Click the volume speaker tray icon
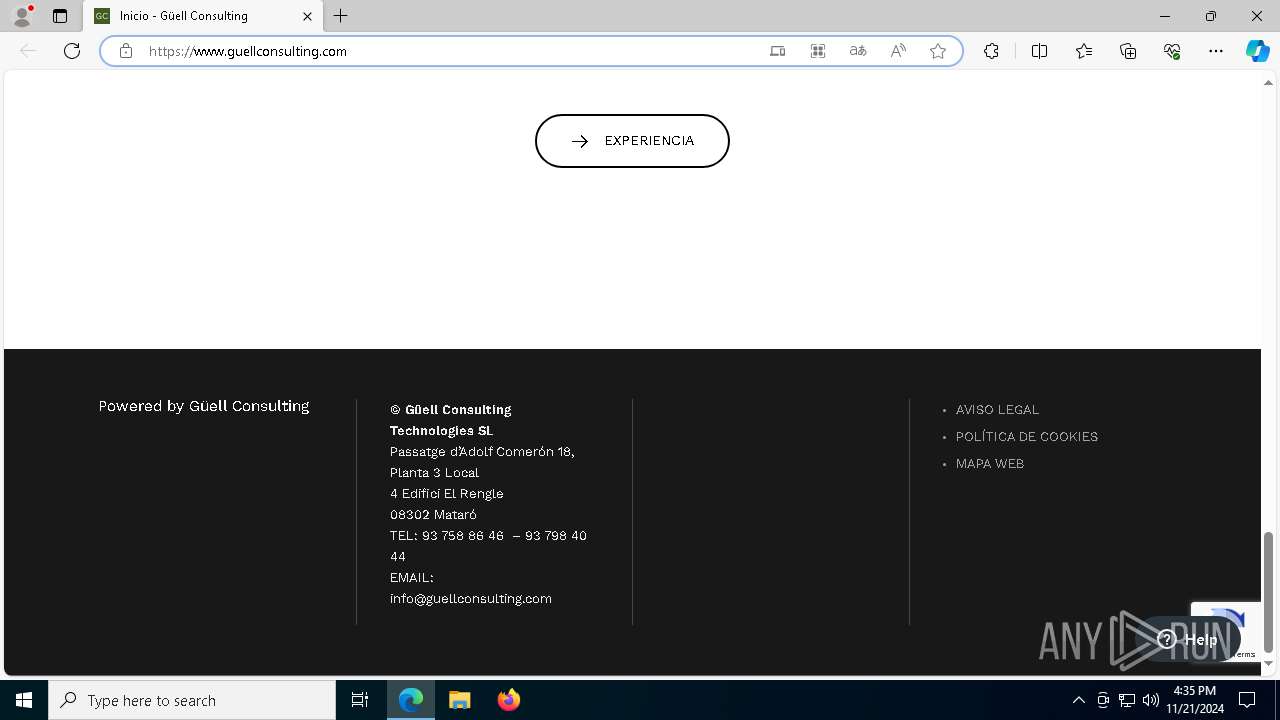 point(1151,700)
